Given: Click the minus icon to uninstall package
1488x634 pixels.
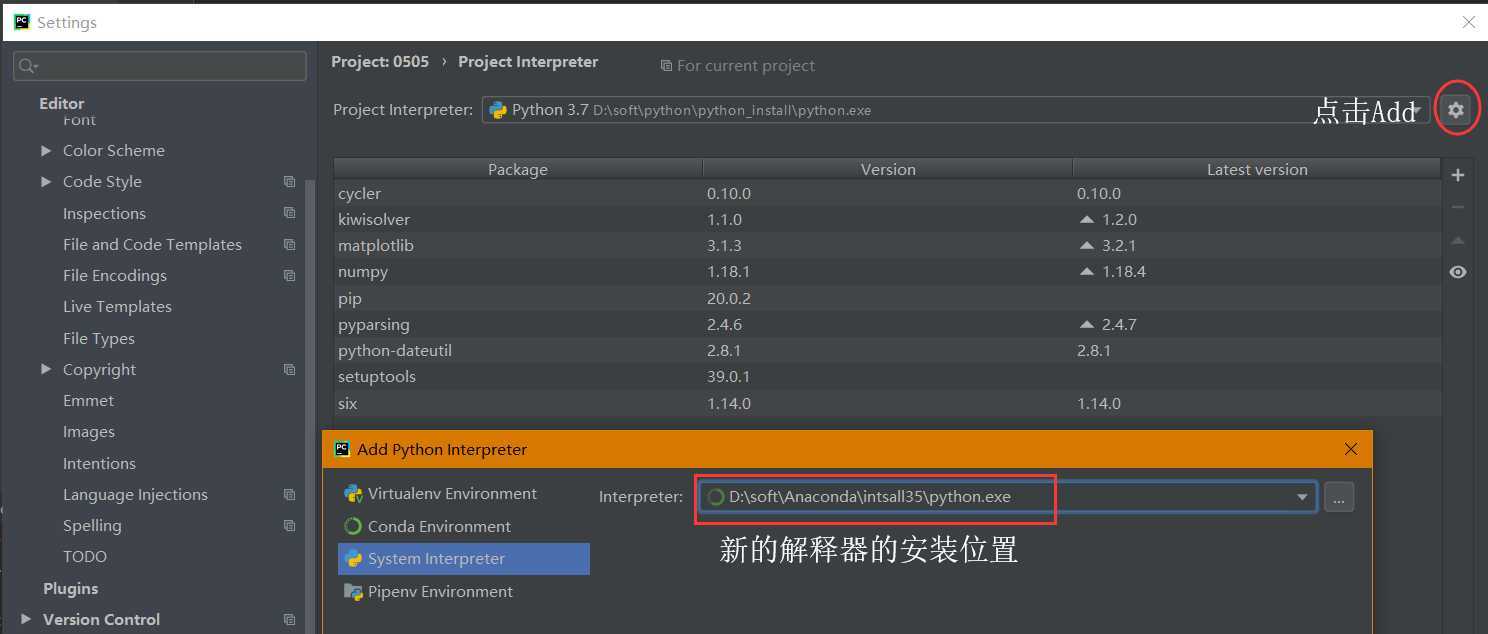Looking at the screenshot, I should [1458, 207].
